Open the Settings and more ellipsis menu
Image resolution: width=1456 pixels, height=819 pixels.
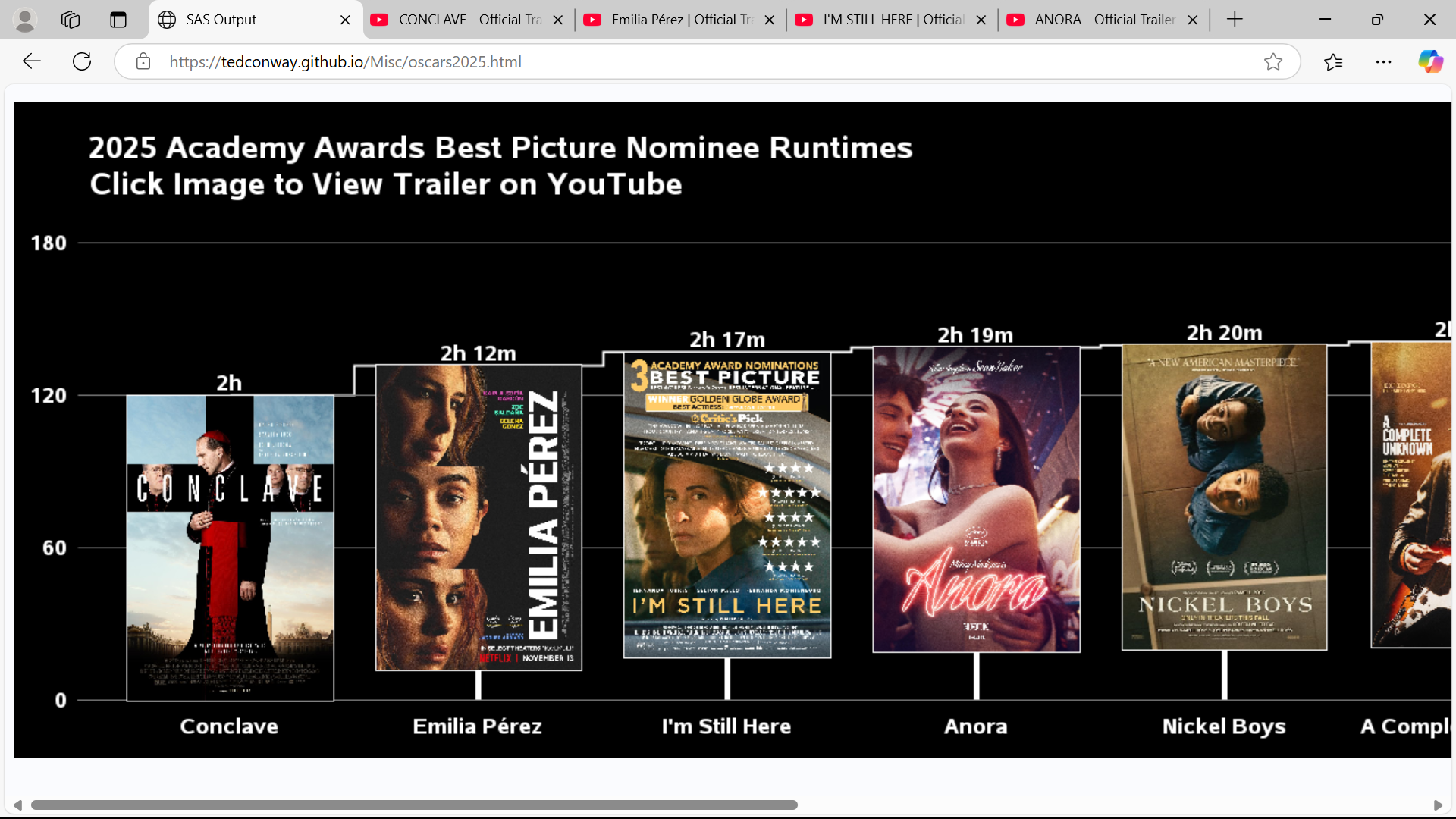pos(1384,61)
